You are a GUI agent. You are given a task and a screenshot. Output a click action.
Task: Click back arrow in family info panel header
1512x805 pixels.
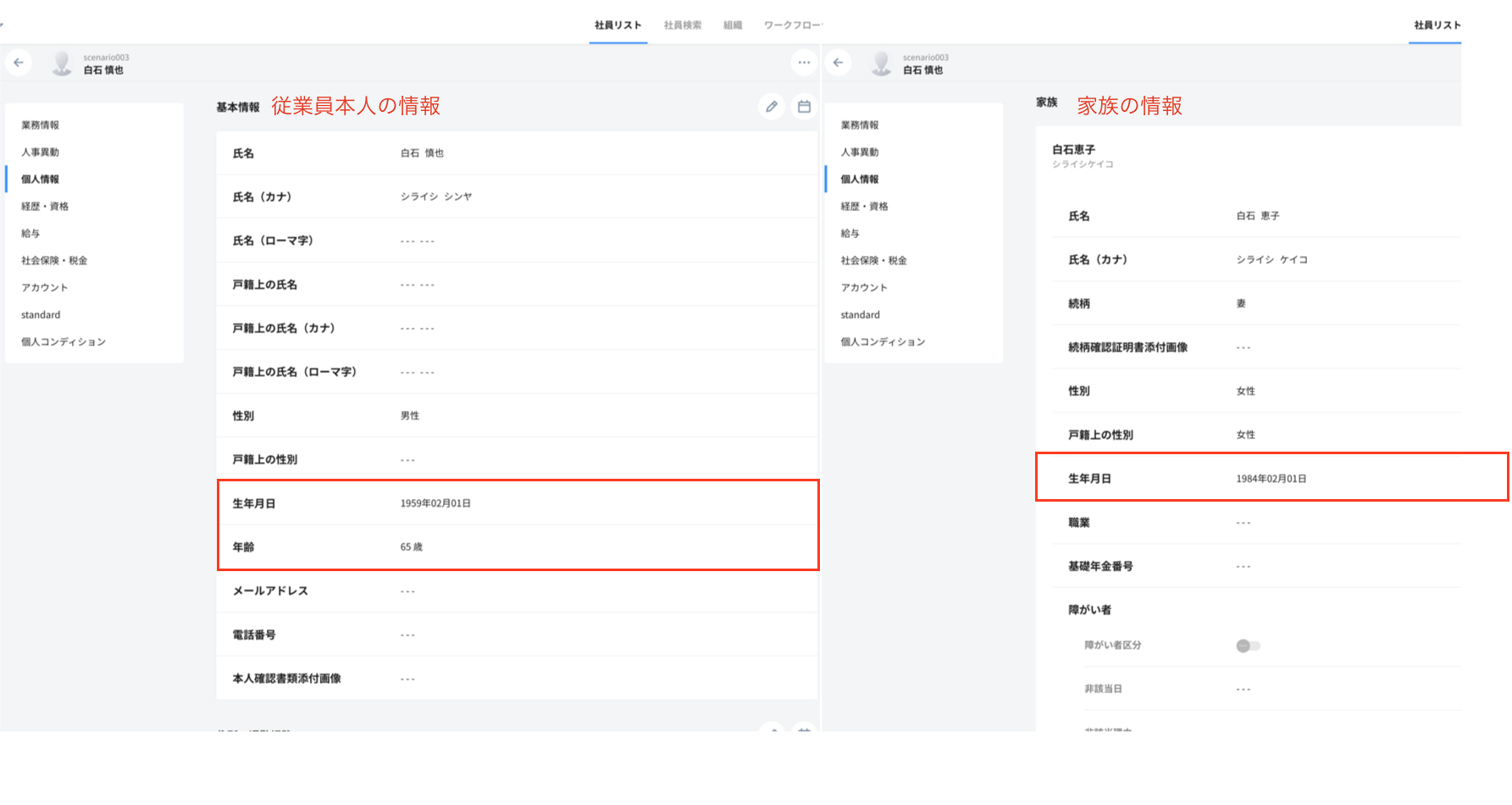tap(838, 63)
